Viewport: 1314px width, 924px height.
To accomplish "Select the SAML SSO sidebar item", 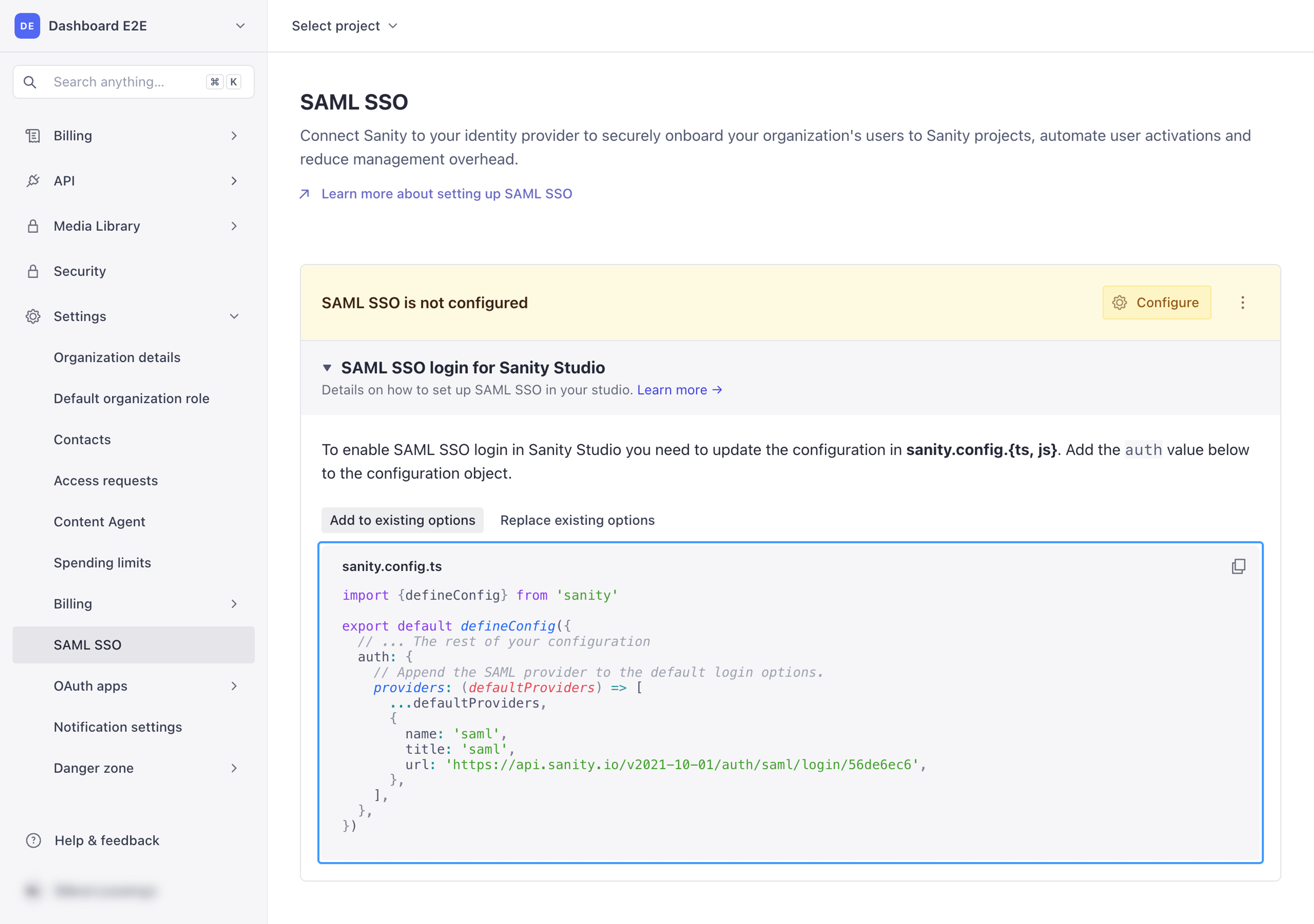I will 133,645.
